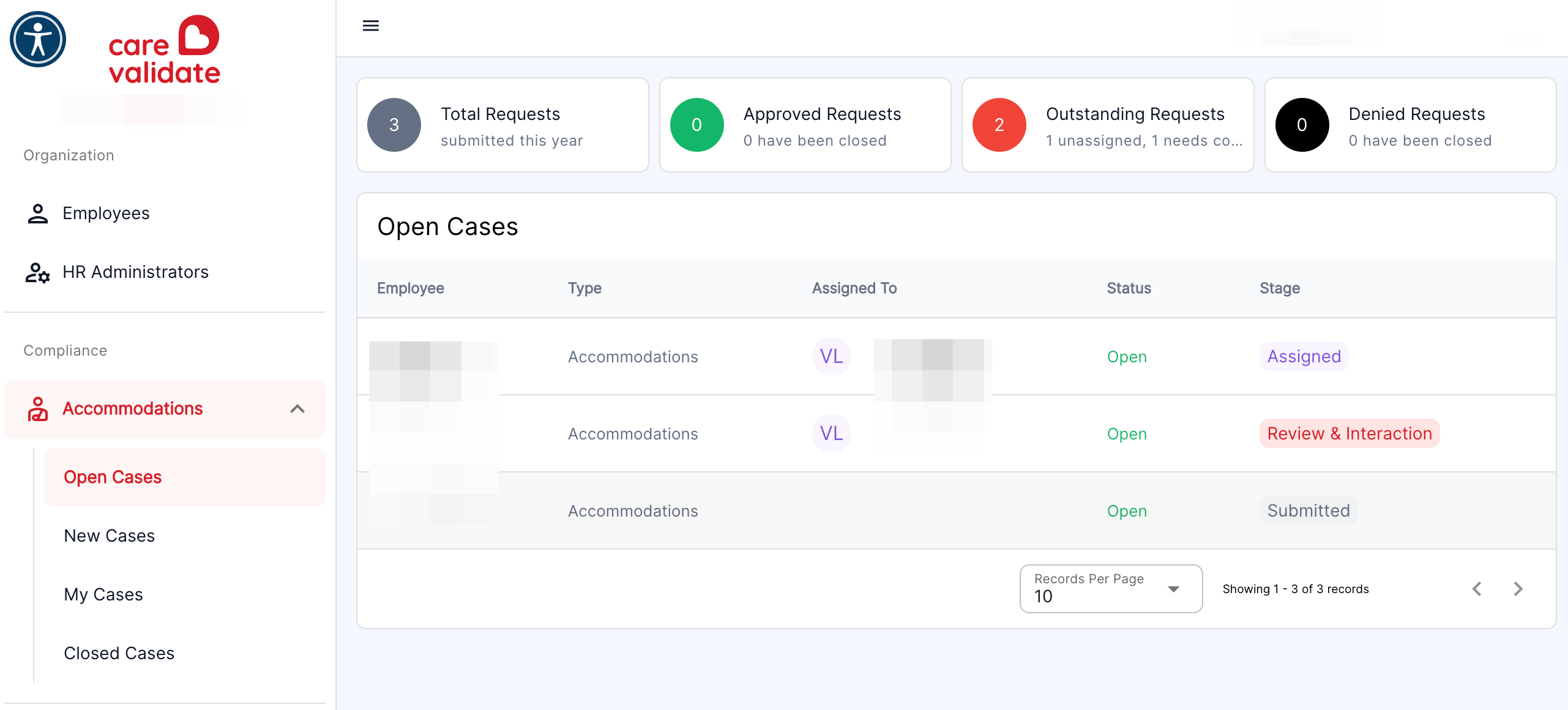Click the Employee column header
Image resolution: width=1568 pixels, height=710 pixels.
pyautogui.click(x=411, y=288)
